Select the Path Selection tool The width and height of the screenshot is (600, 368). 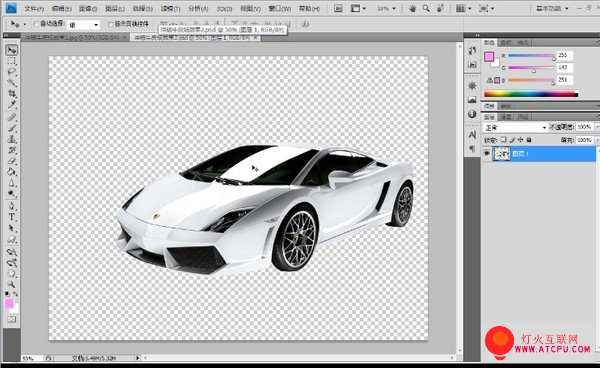click(x=12, y=228)
